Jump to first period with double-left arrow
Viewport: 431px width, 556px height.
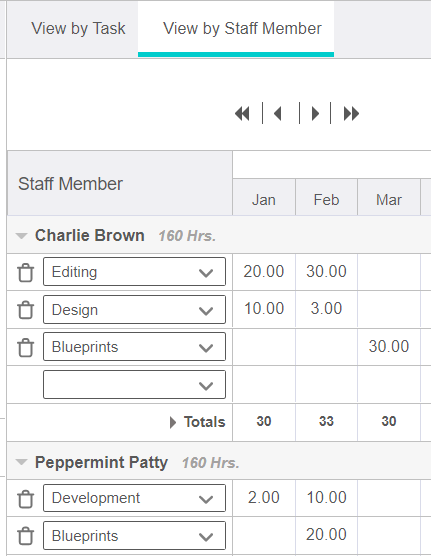pyautogui.click(x=243, y=114)
